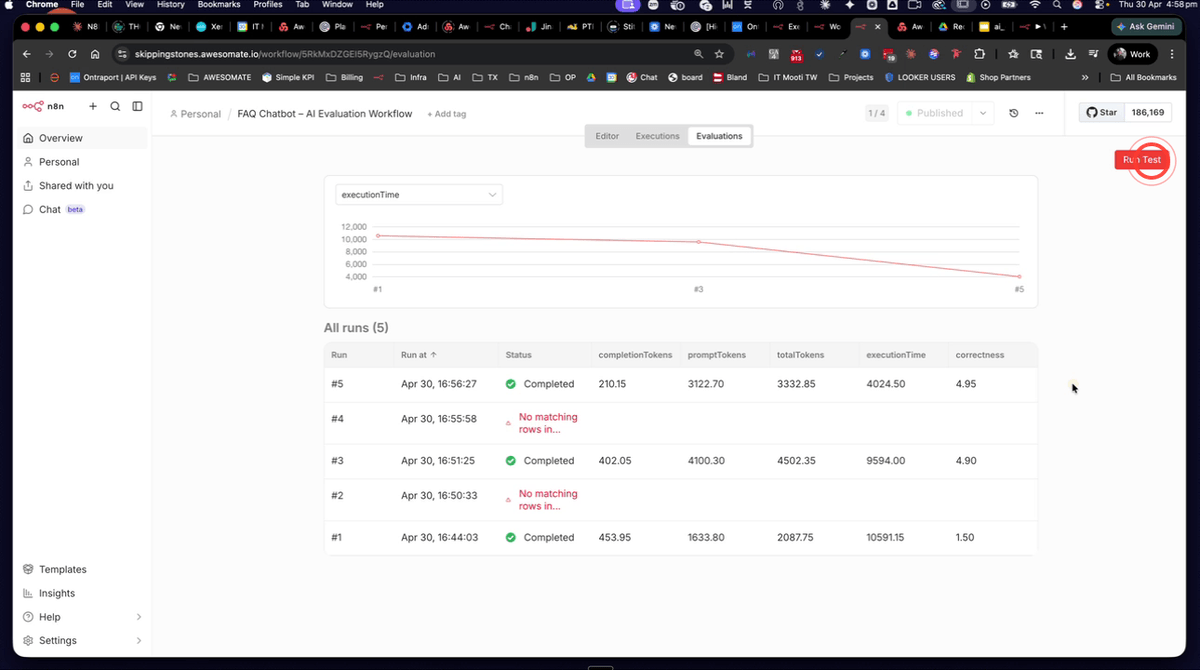Viewport: 1200px width, 670px height.
Task: Open workflow history clock icon
Action: (x=1013, y=113)
